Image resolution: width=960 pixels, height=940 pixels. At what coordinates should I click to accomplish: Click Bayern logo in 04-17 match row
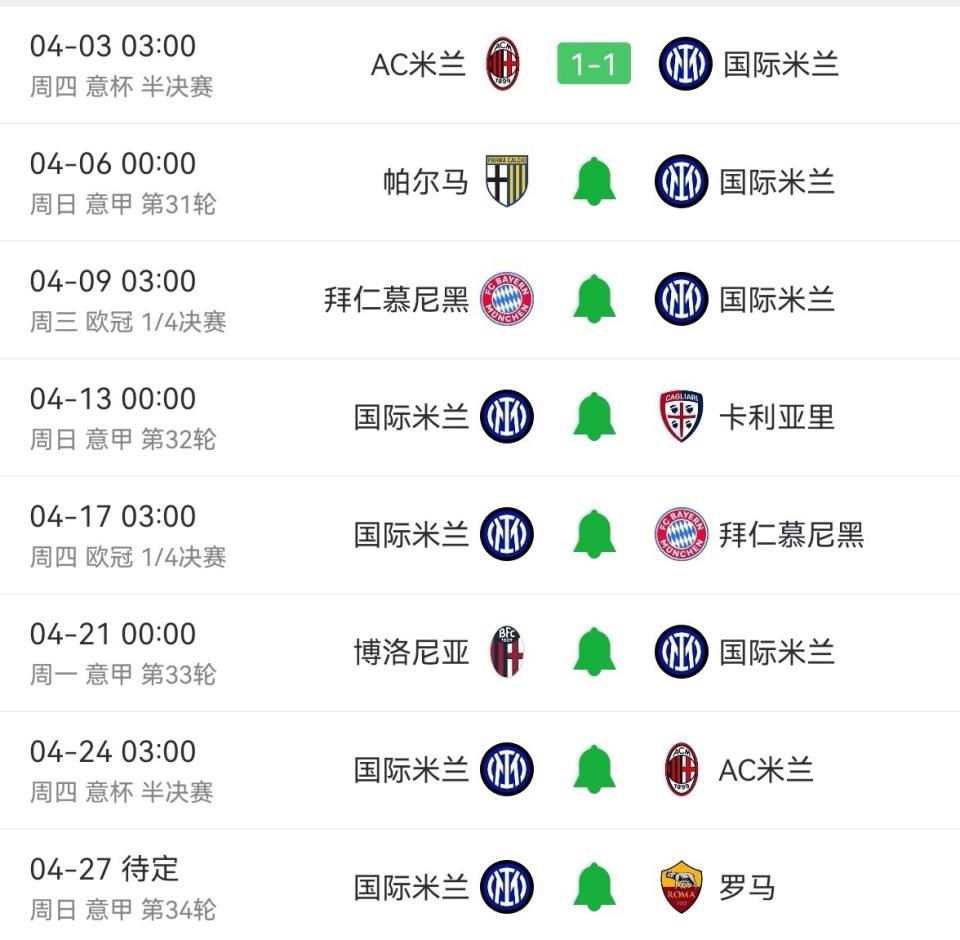(x=681, y=534)
